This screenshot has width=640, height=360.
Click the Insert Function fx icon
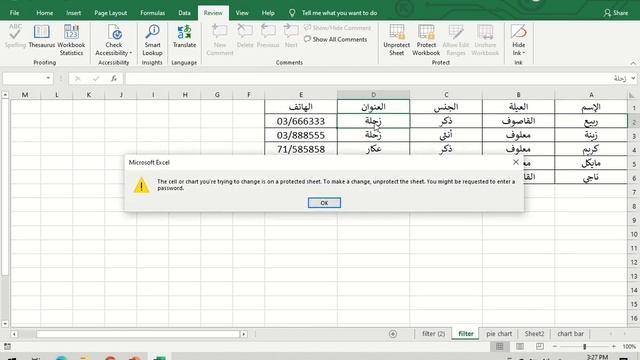(113, 78)
